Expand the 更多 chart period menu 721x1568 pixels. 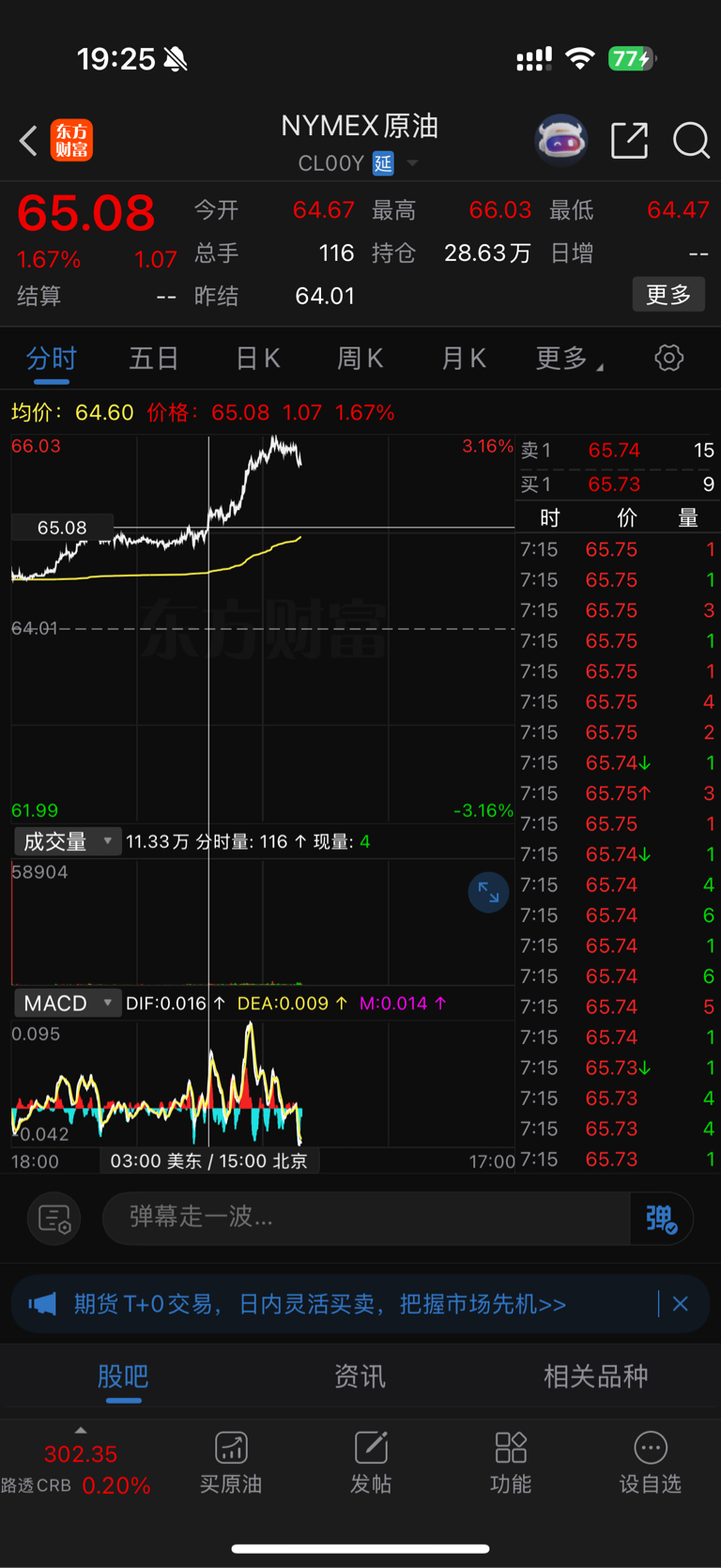pyautogui.click(x=569, y=358)
